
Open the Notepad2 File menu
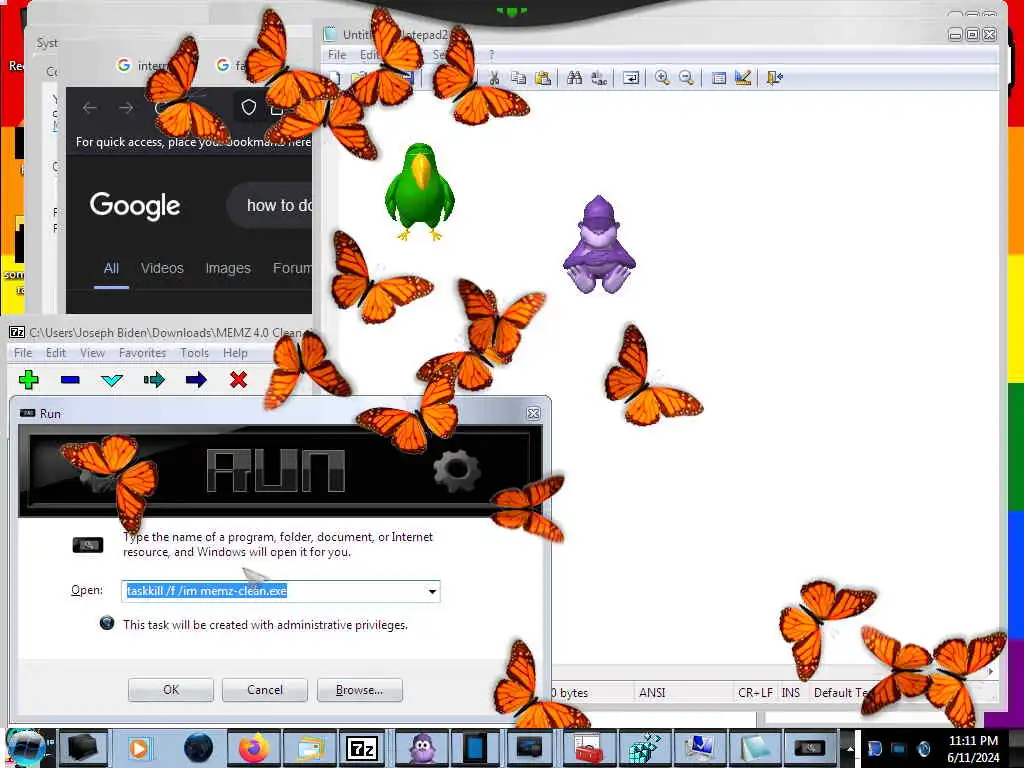tap(337, 55)
